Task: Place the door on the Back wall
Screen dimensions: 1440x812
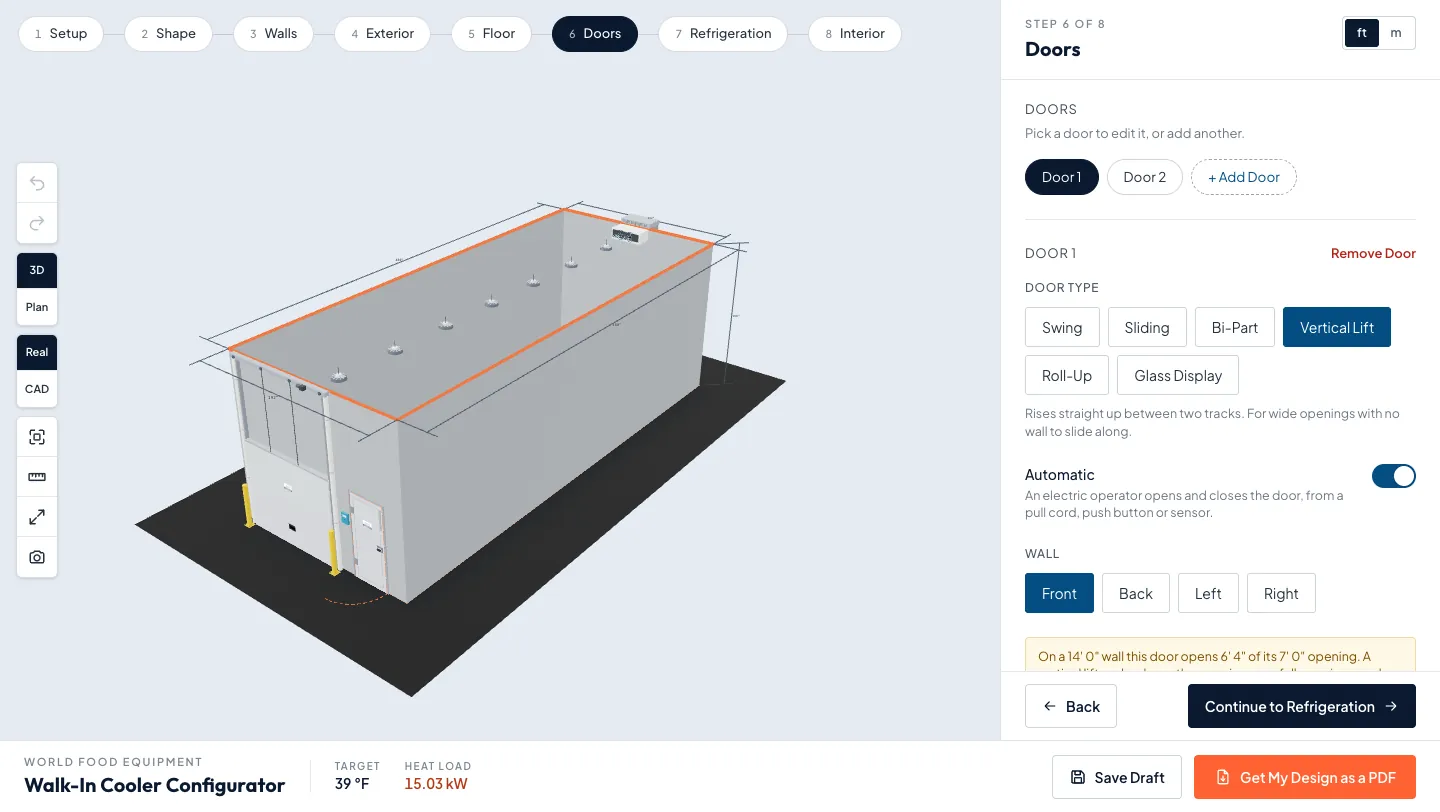Action: [1136, 593]
